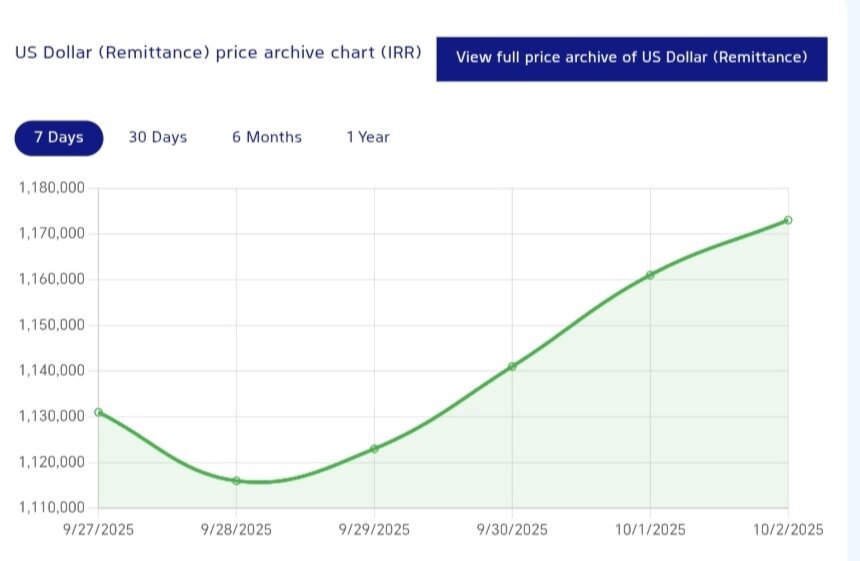
Task: Click the 9/28/2025 lowest data point
Action: [236, 481]
